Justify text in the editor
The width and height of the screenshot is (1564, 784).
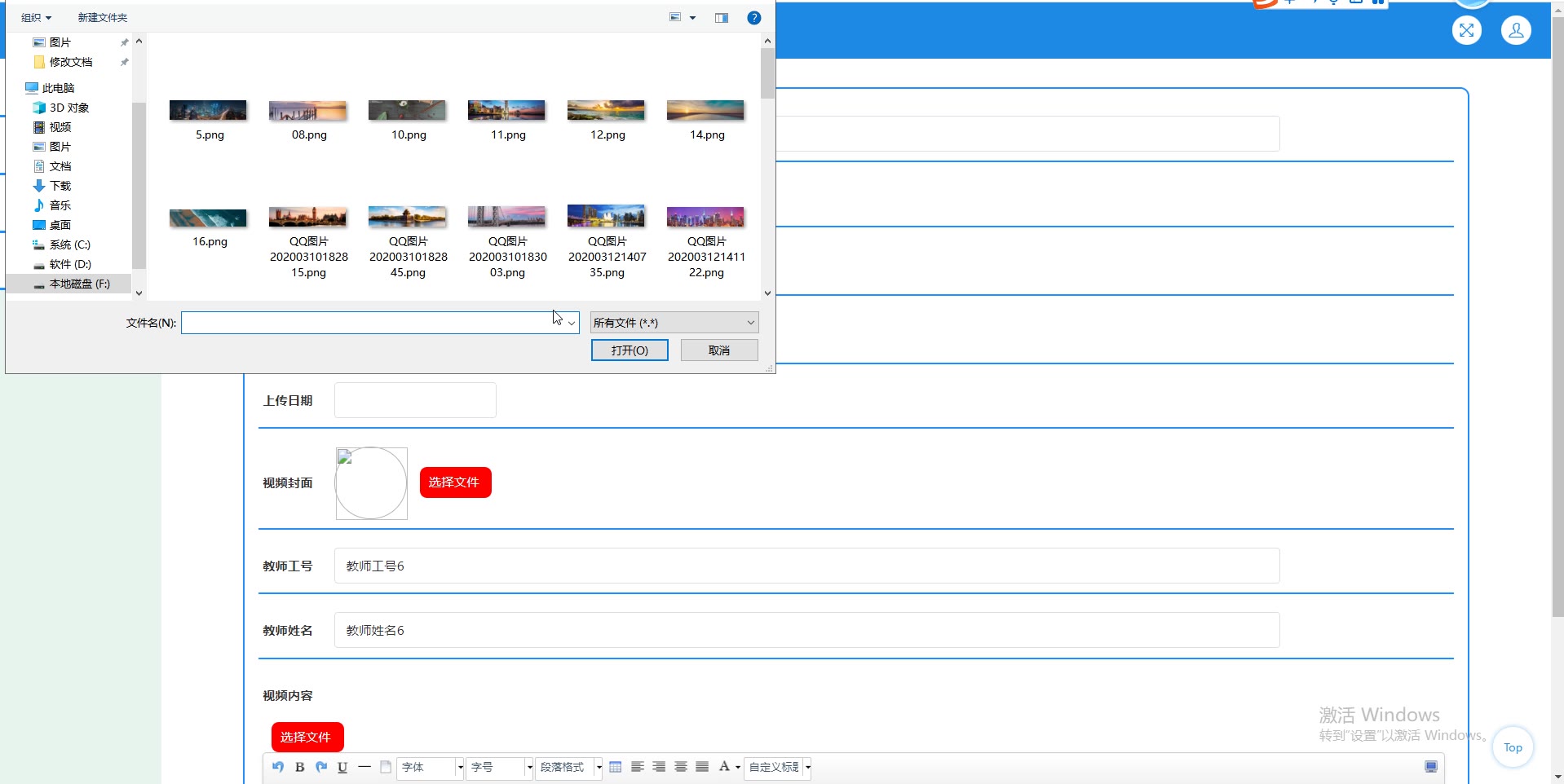pyautogui.click(x=702, y=767)
